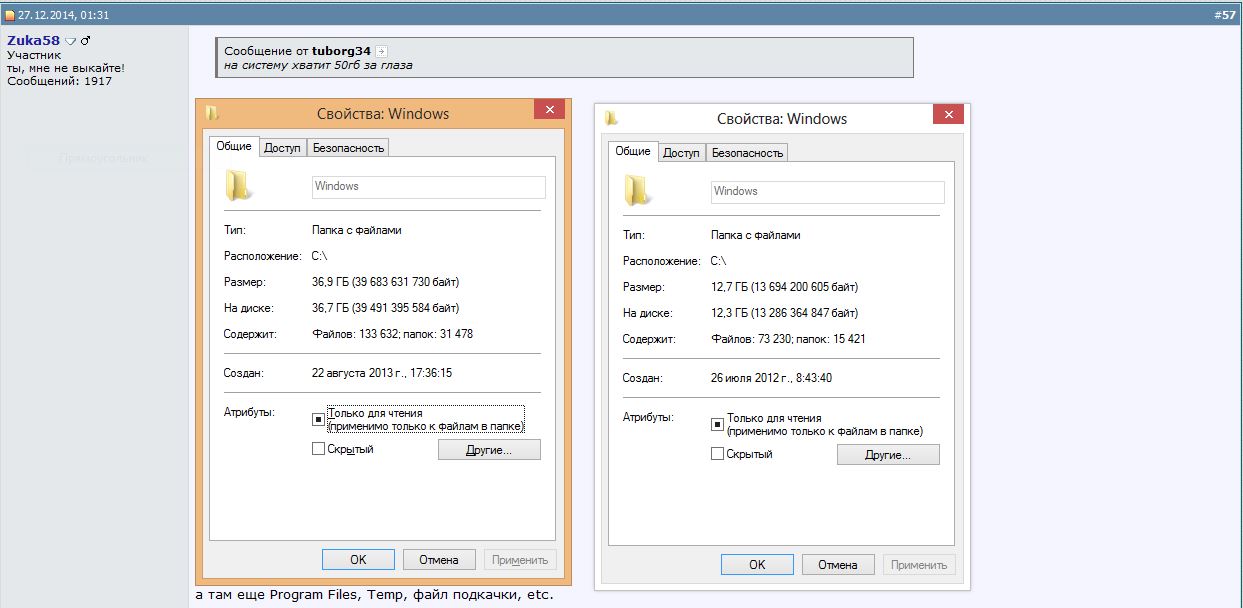Click the view-post arrow icon after tuborg34

(x=381, y=51)
